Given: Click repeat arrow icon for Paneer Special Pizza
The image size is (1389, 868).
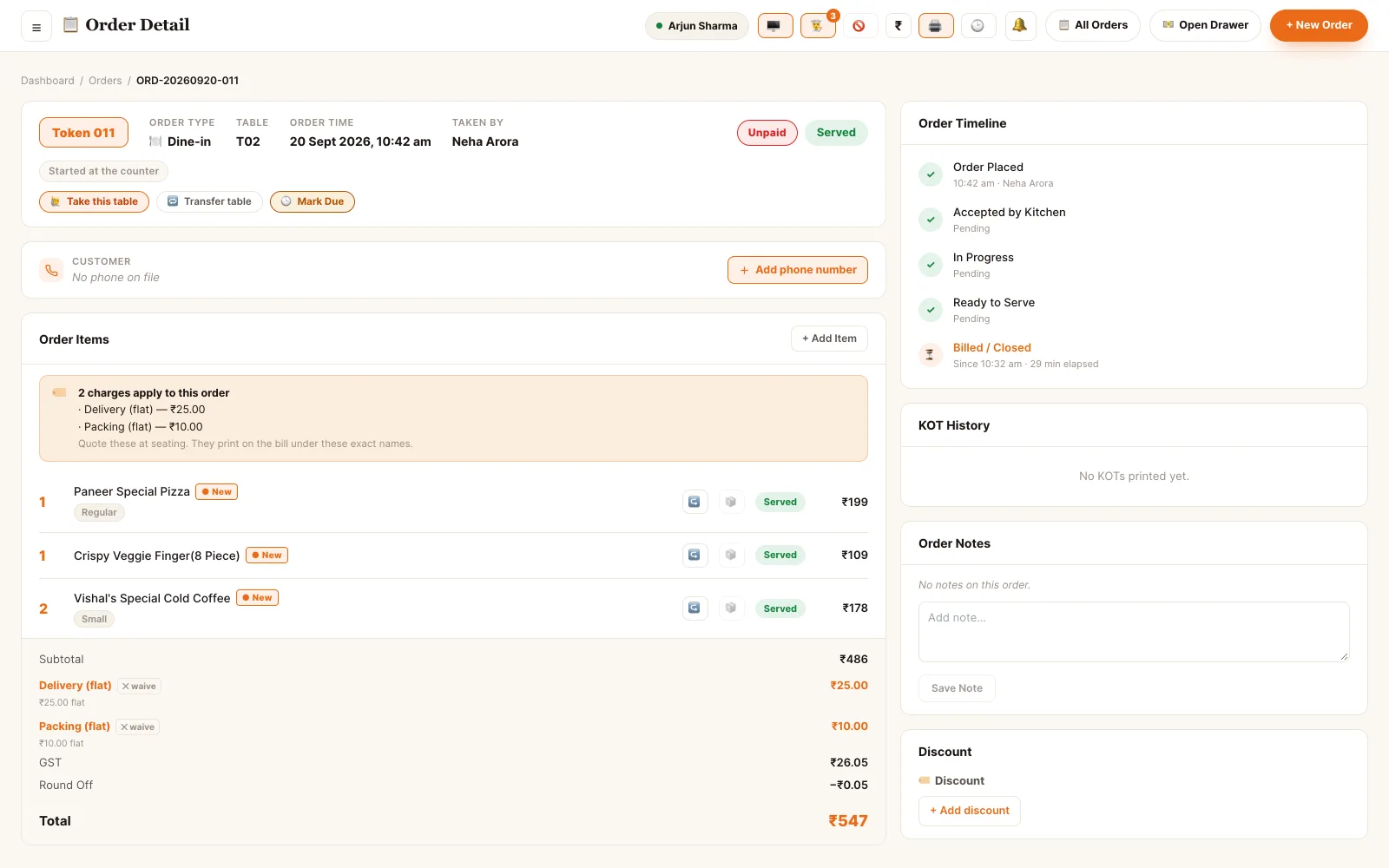Looking at the screenshot, I should [694, 502].
